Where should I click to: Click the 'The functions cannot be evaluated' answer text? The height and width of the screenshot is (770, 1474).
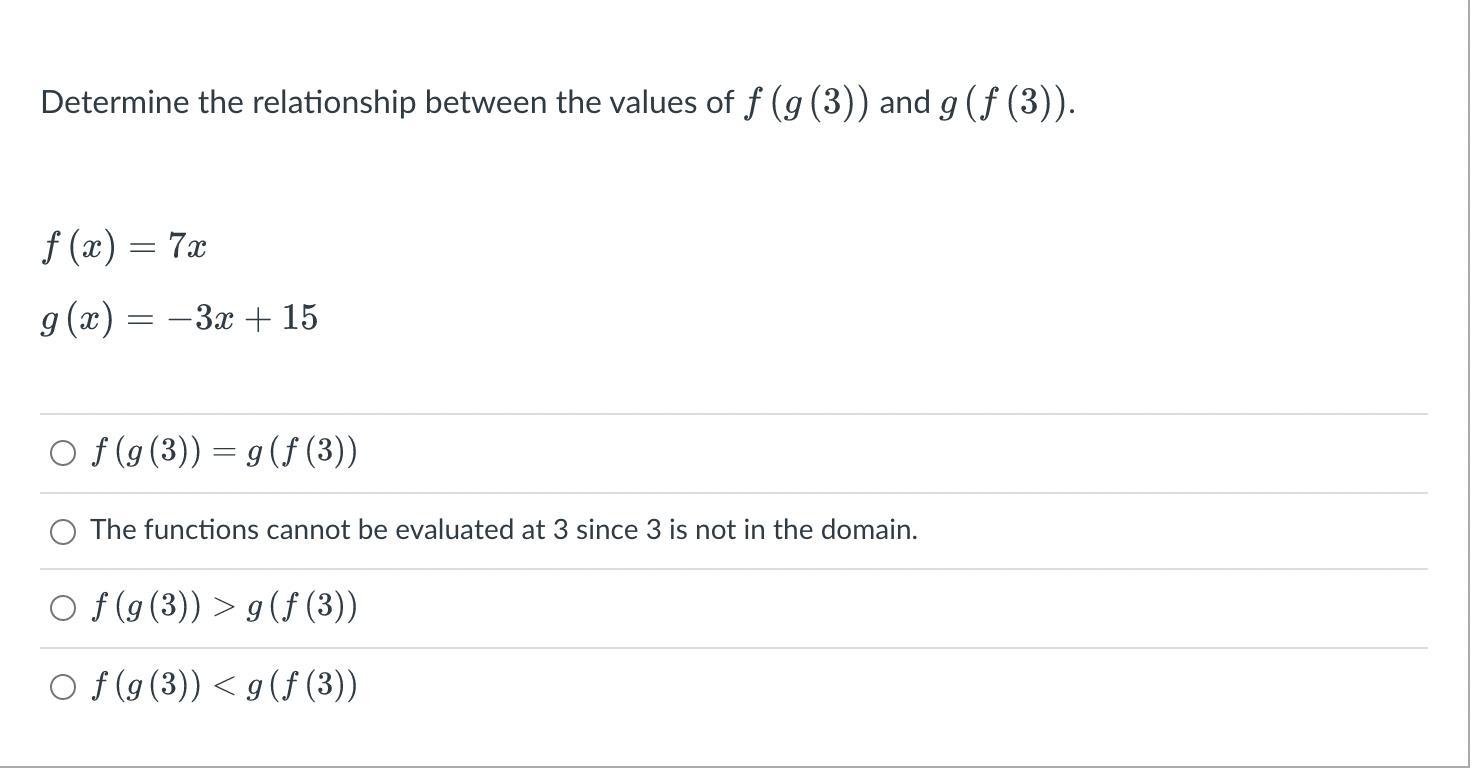[x=504, y=530]
